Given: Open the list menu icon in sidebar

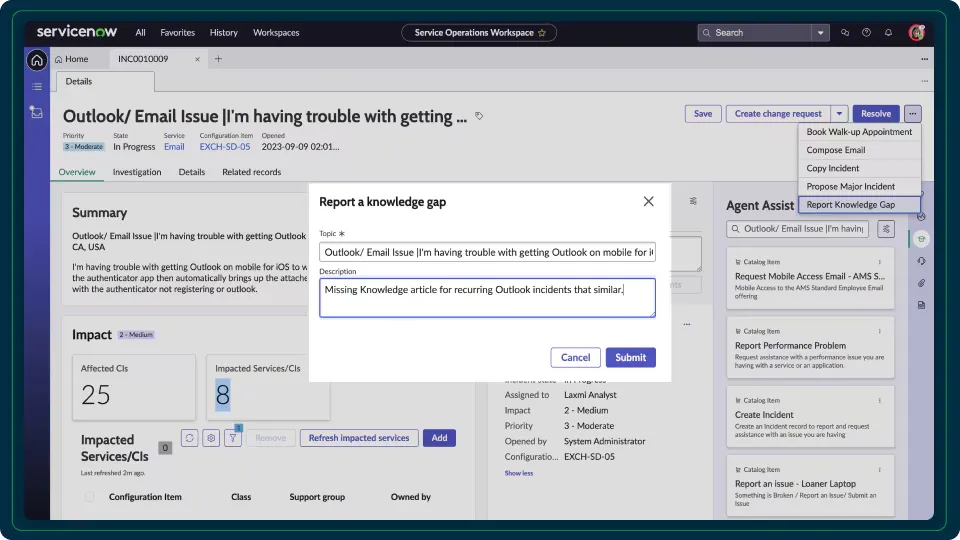Looking at the screenshot, I should coord(37,87).
